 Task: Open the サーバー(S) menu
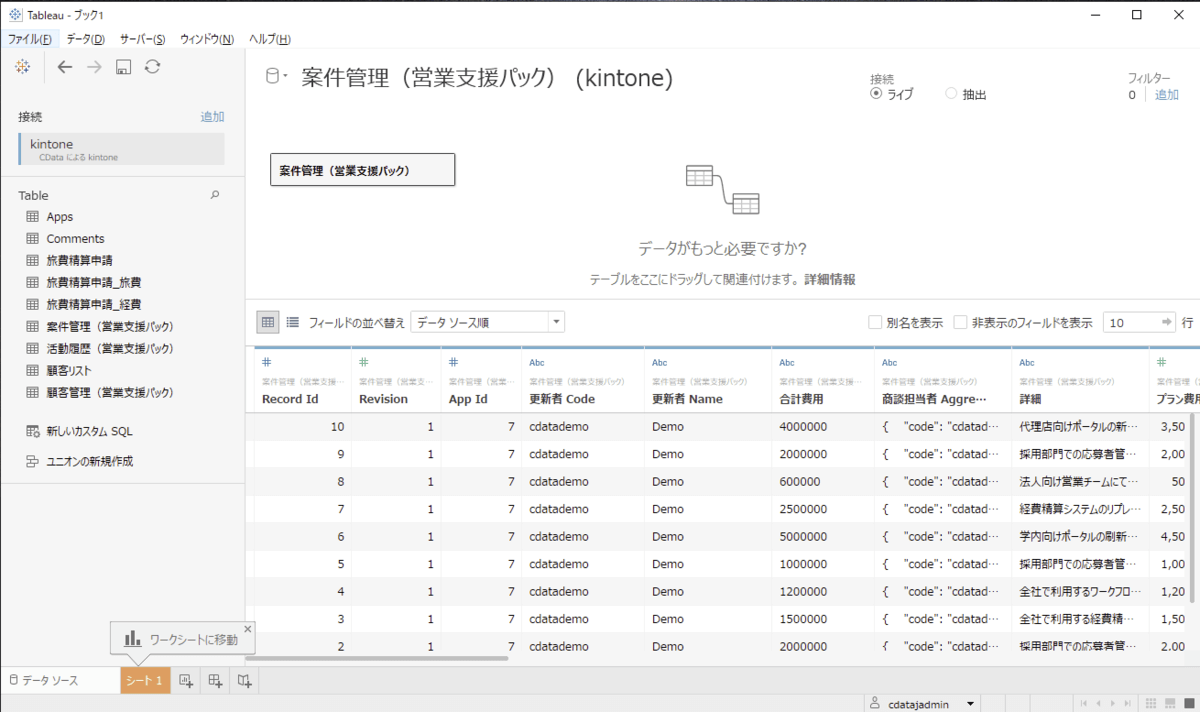coord(142,39)
